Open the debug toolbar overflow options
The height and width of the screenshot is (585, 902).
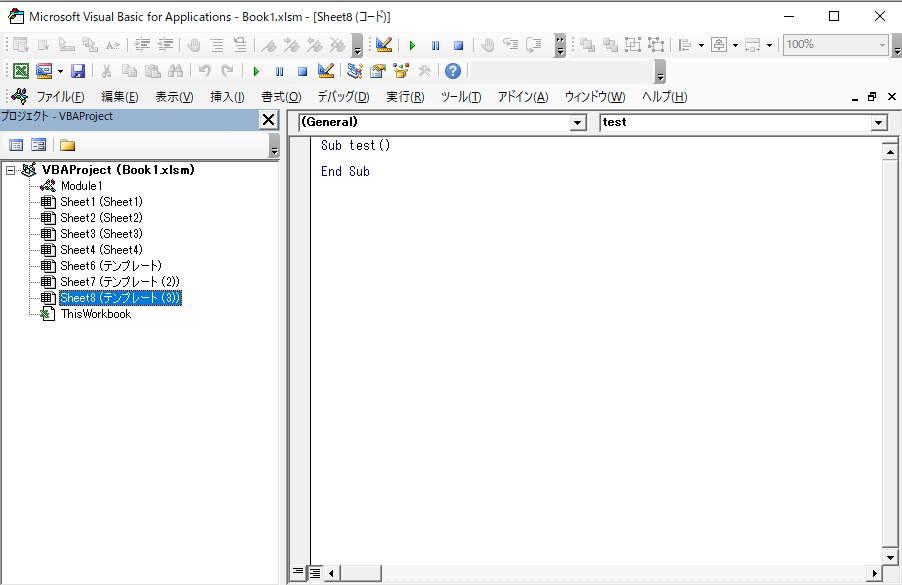(560, 45)
